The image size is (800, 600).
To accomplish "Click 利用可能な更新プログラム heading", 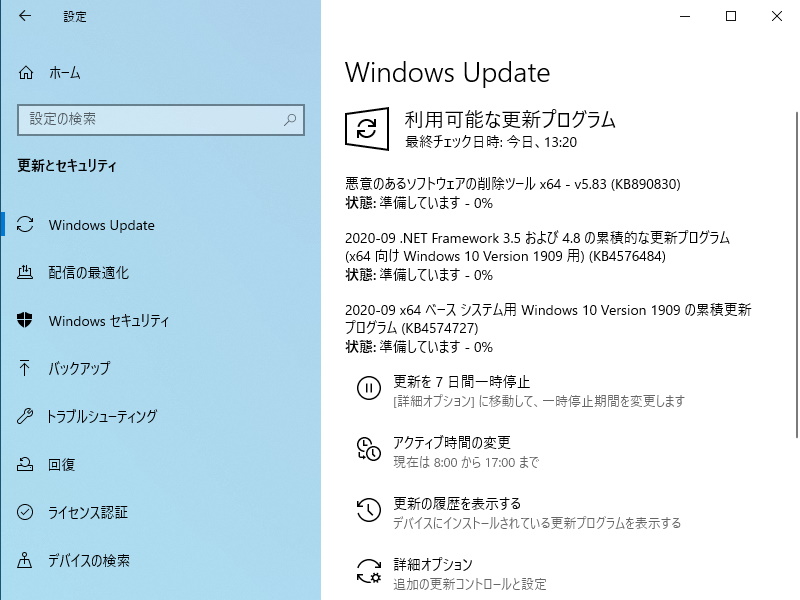I will point(510,119).
